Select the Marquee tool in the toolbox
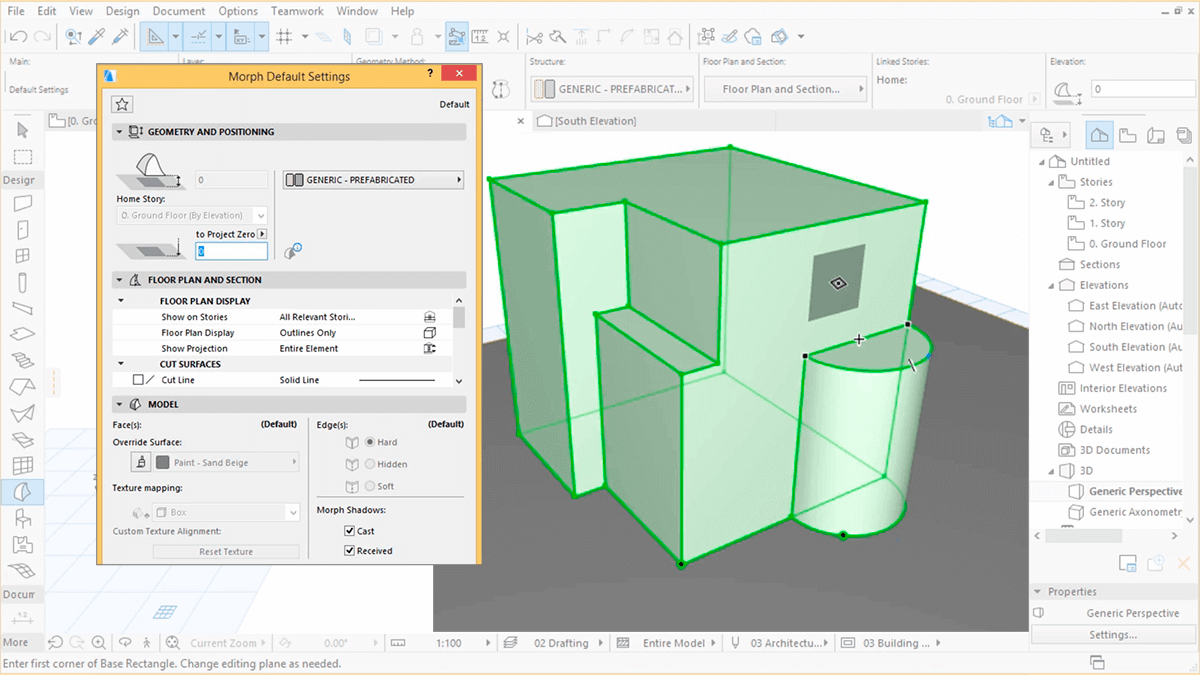This screenshot has height=675, width=1200. pos(22,157)
